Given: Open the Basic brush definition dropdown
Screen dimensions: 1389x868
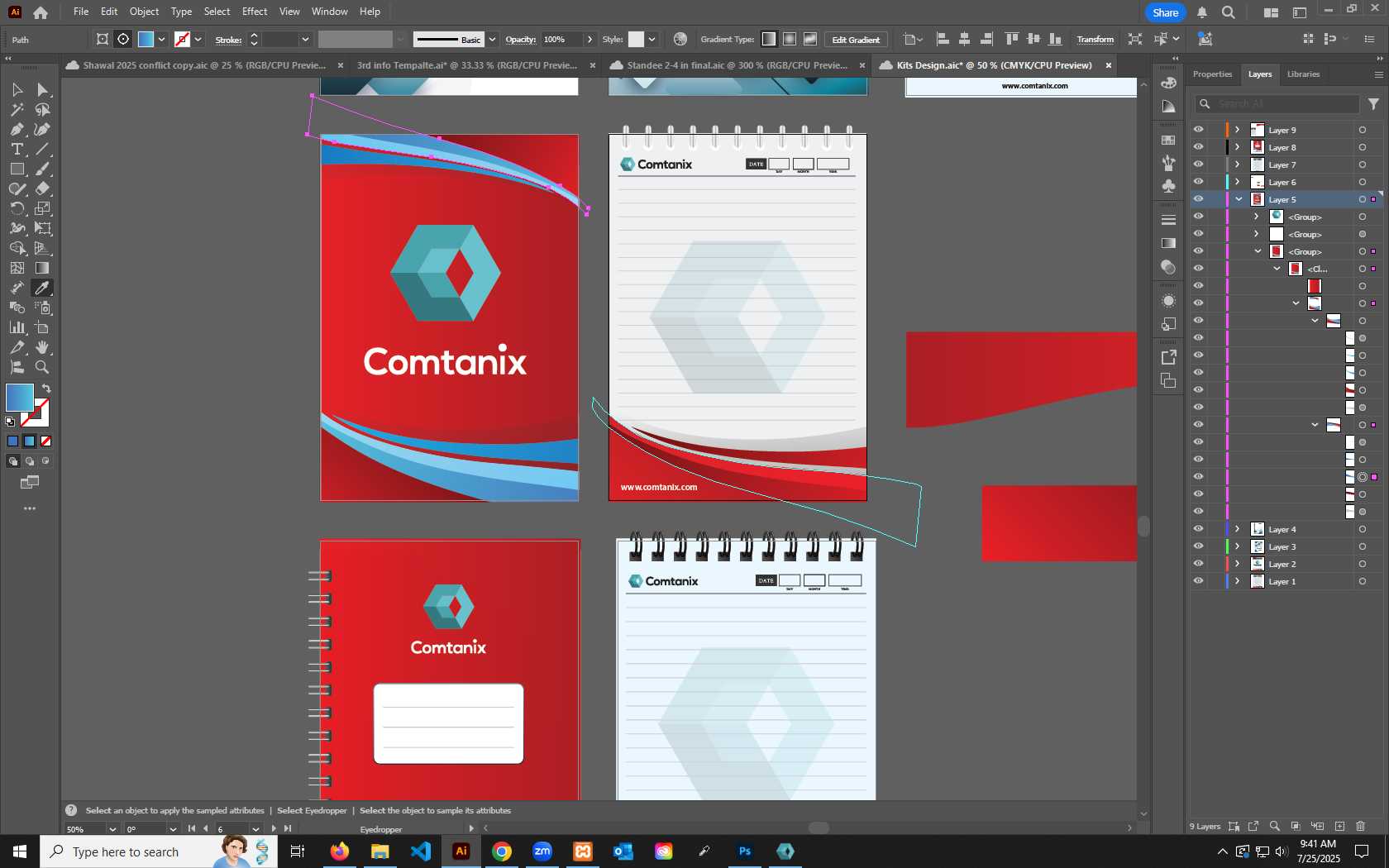Looking at the screenshot, I should [x=492, y=39].
